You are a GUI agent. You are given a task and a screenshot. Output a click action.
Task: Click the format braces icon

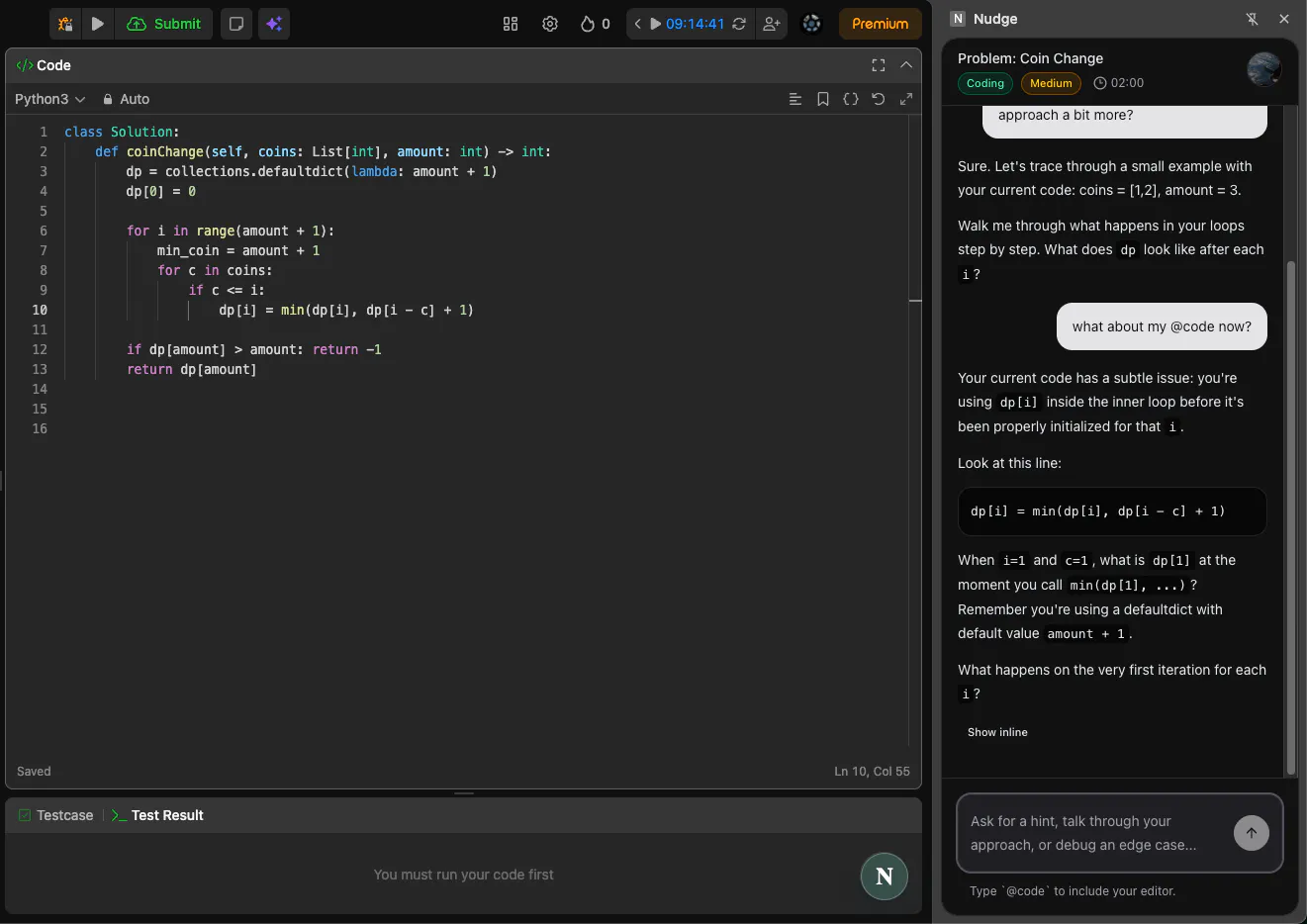tap(851, 99)
